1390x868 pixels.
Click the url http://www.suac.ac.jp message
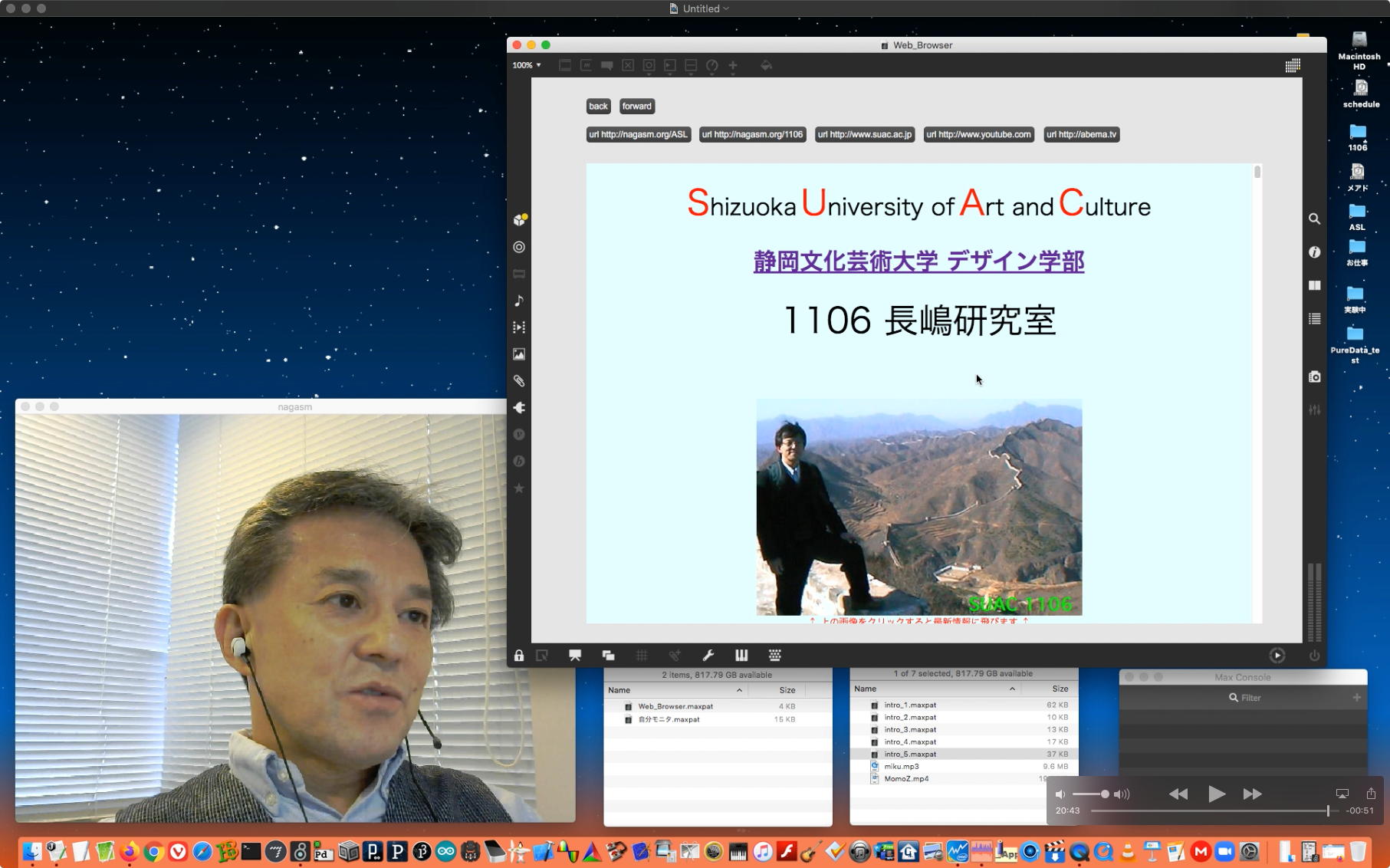pyautogui.click(x=865, y=135)
